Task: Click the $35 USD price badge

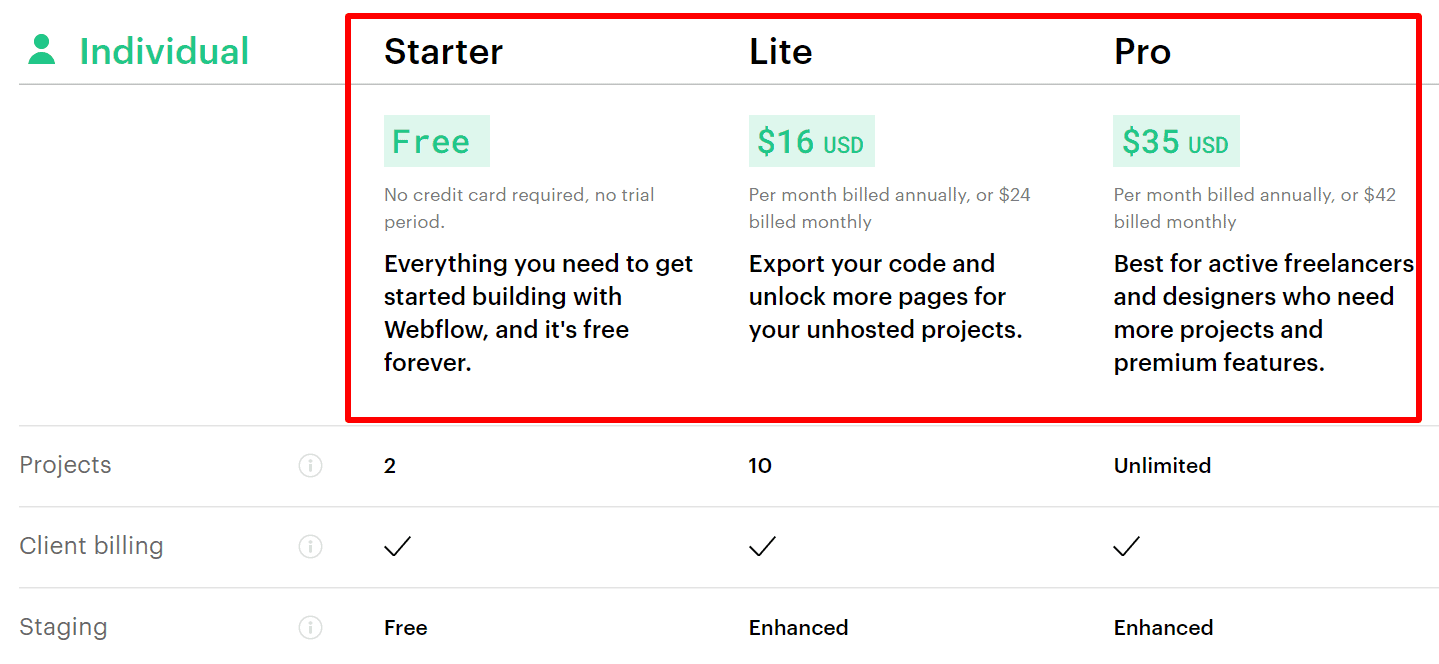Action: click(1176, 142)
